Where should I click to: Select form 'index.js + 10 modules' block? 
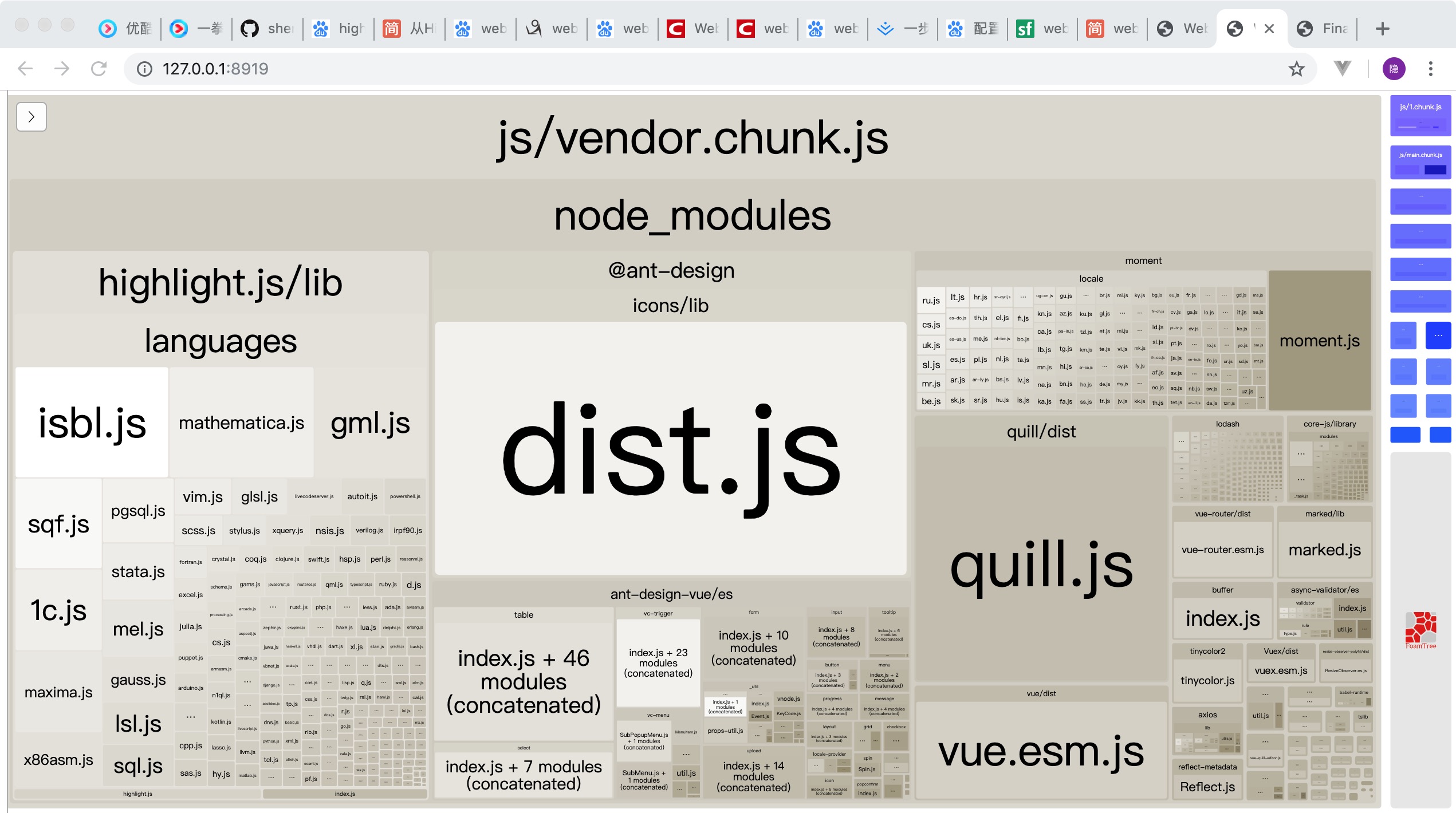click(x=753, y=648)
